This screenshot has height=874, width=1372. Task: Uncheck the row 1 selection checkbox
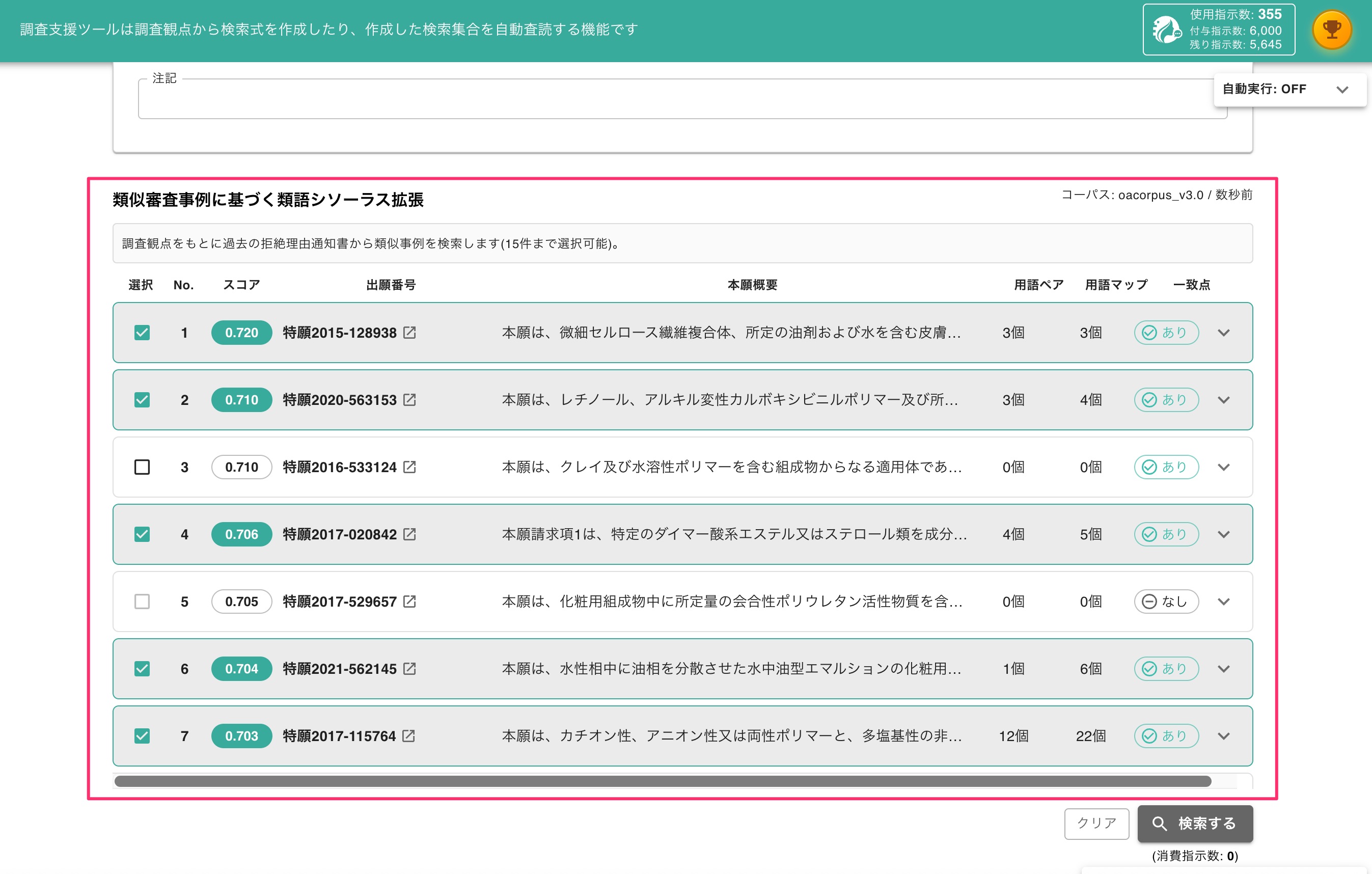142,332
